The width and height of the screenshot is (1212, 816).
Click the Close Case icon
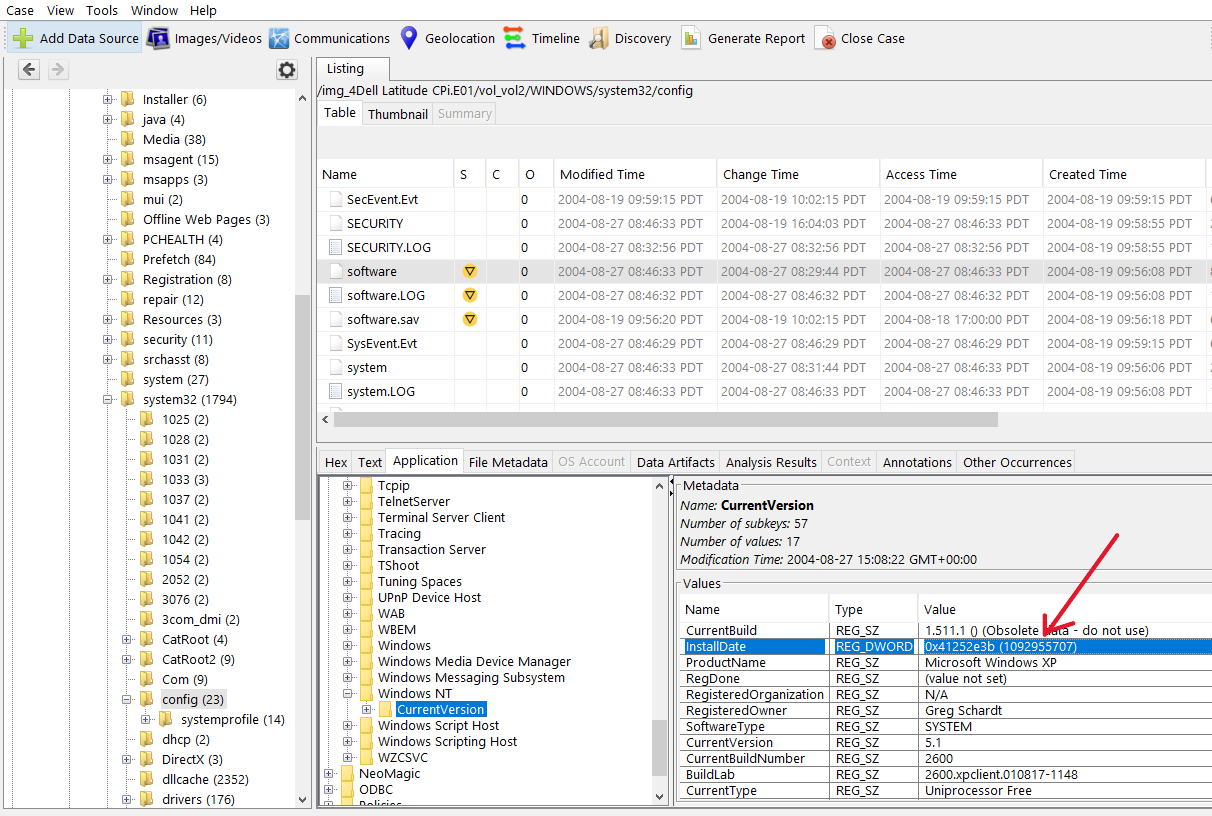coord(826,39)
